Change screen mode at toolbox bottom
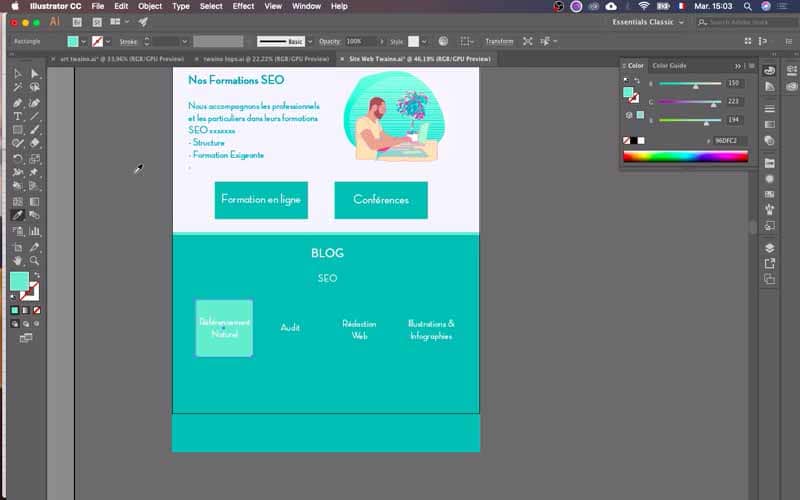 [26, 338]
